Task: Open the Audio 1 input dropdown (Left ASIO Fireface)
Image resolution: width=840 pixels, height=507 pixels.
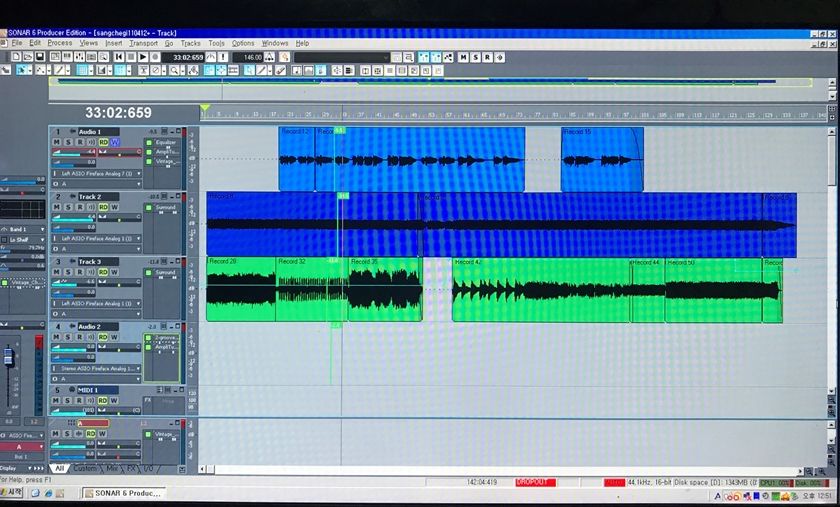Action: 97,174
